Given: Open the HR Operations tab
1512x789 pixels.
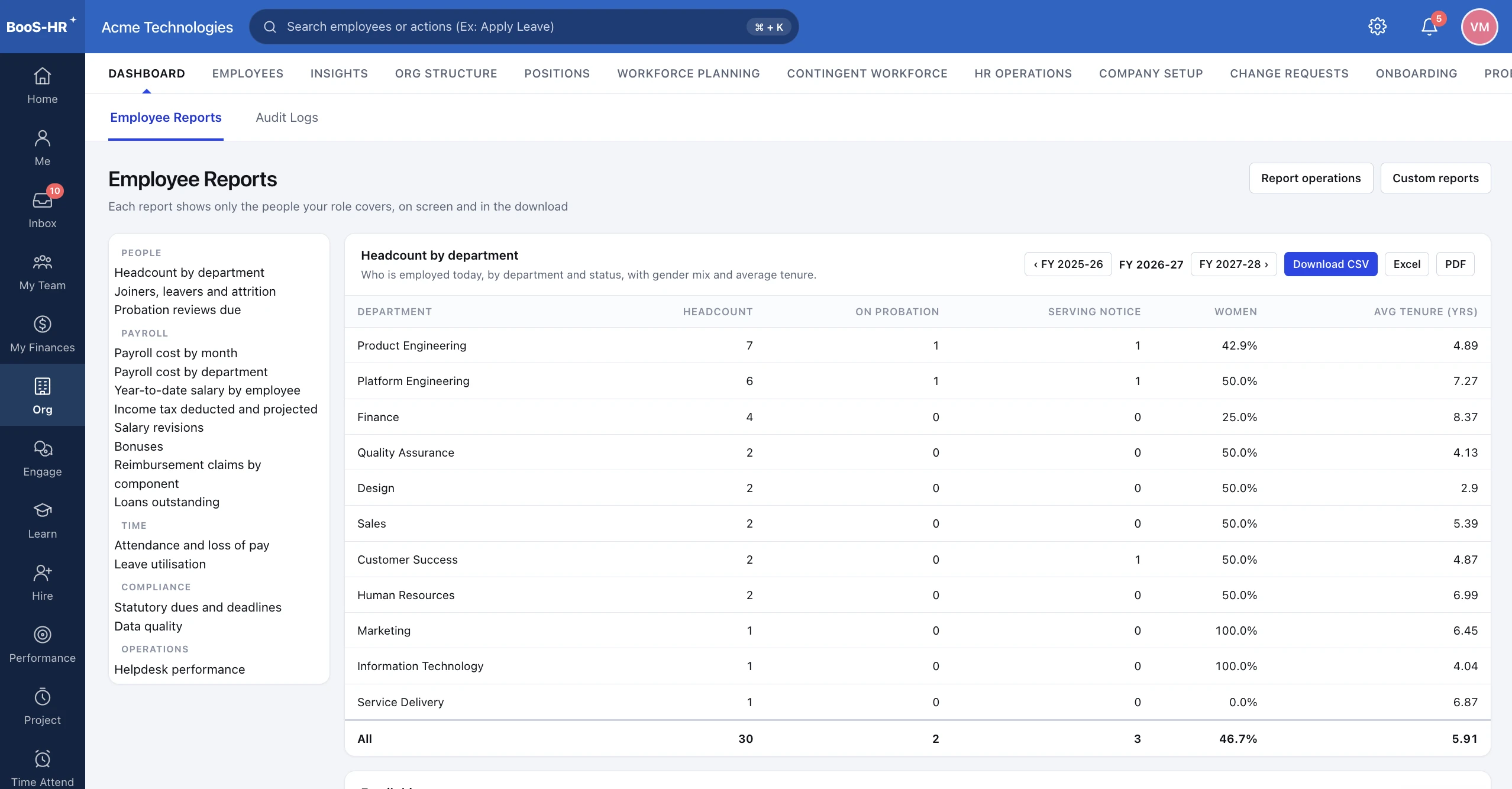Looking at the screenshot, I should [1023, 73].
